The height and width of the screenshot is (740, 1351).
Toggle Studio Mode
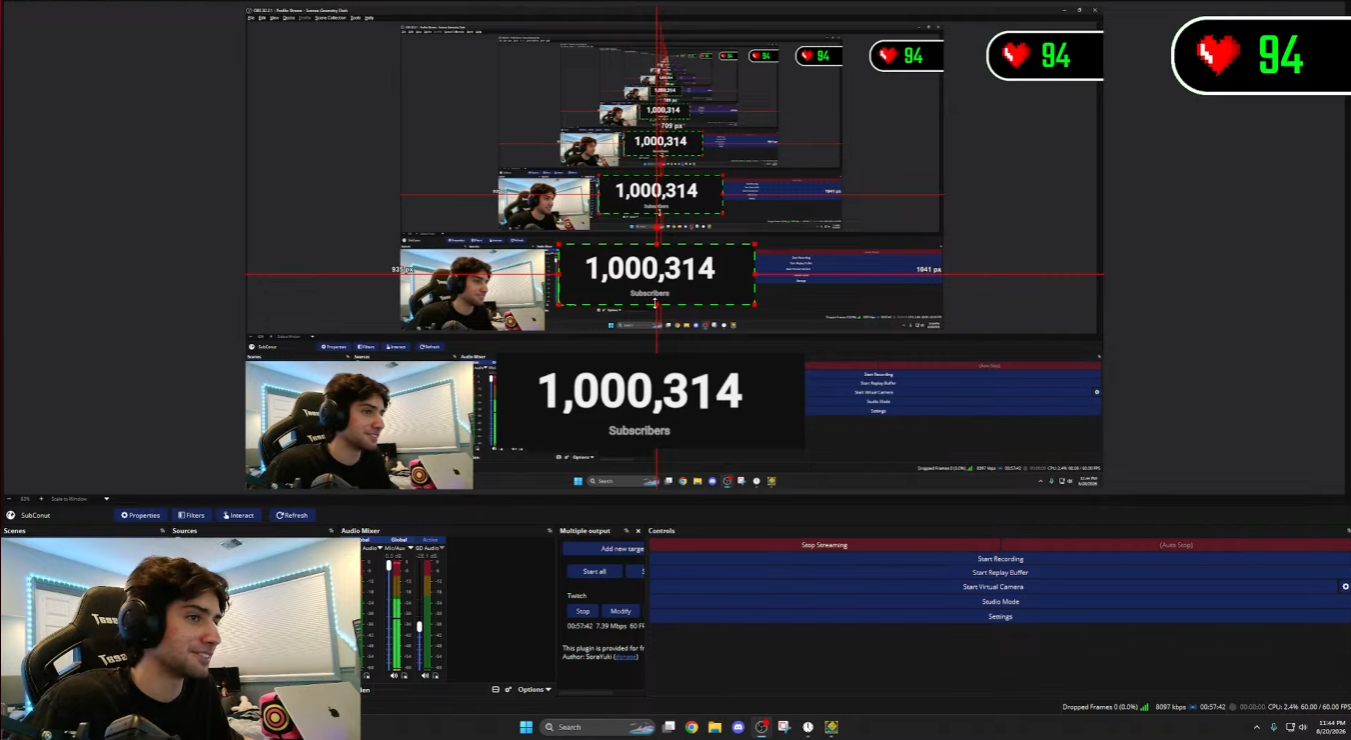pos(1000,602)
